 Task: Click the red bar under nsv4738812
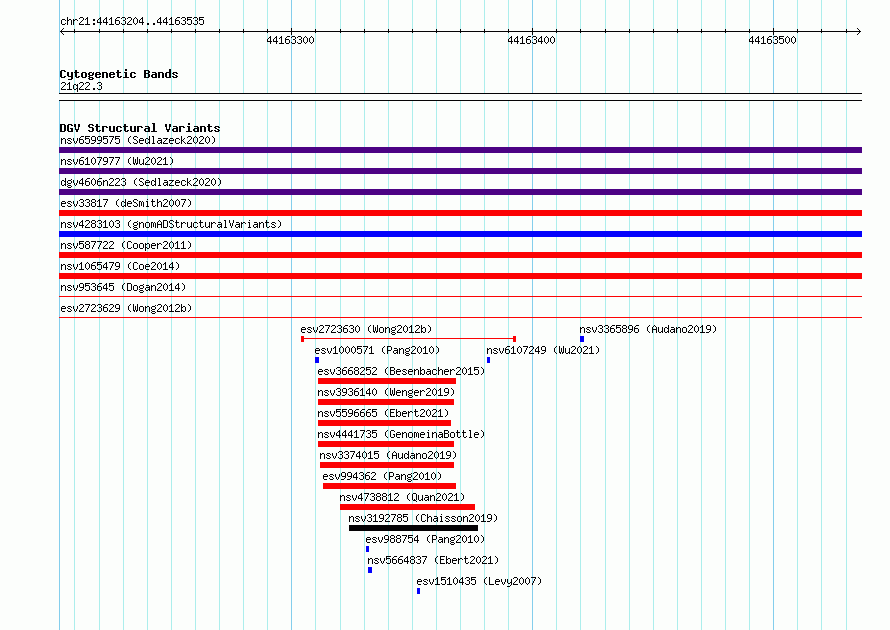[x=408, y=507]
